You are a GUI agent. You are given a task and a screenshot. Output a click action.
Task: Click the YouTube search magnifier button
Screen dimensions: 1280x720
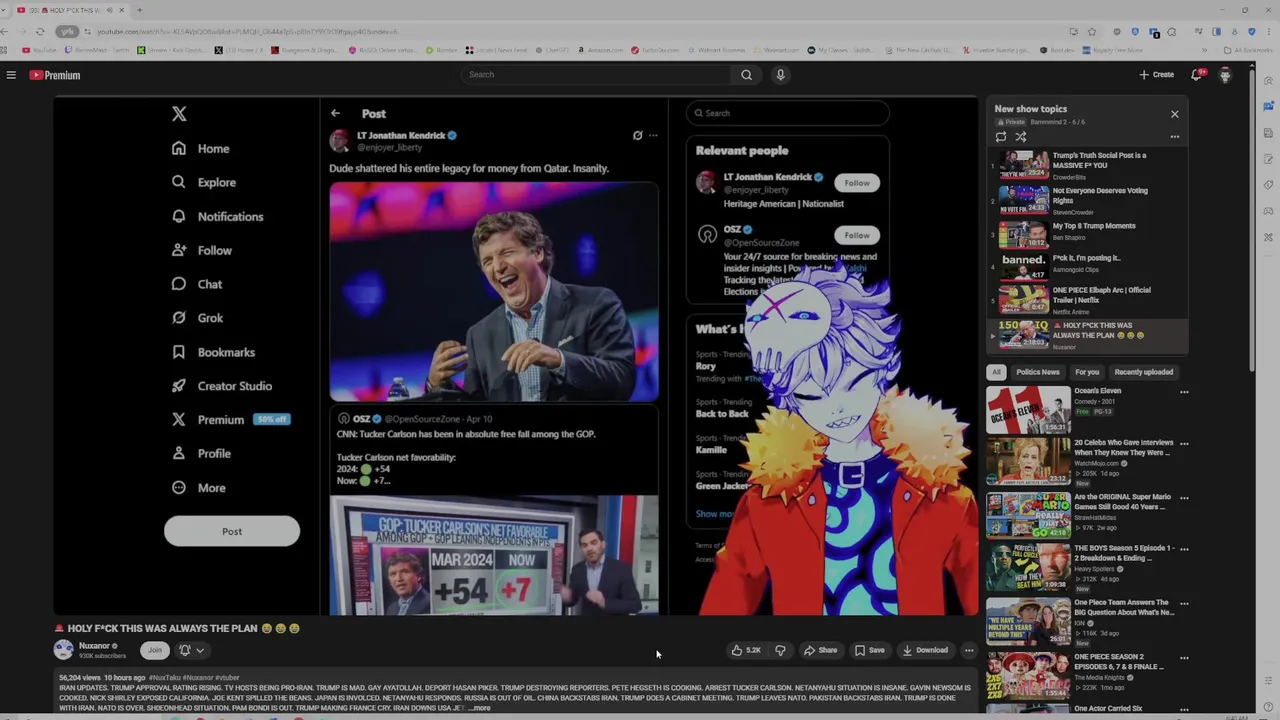pos(746,75)
